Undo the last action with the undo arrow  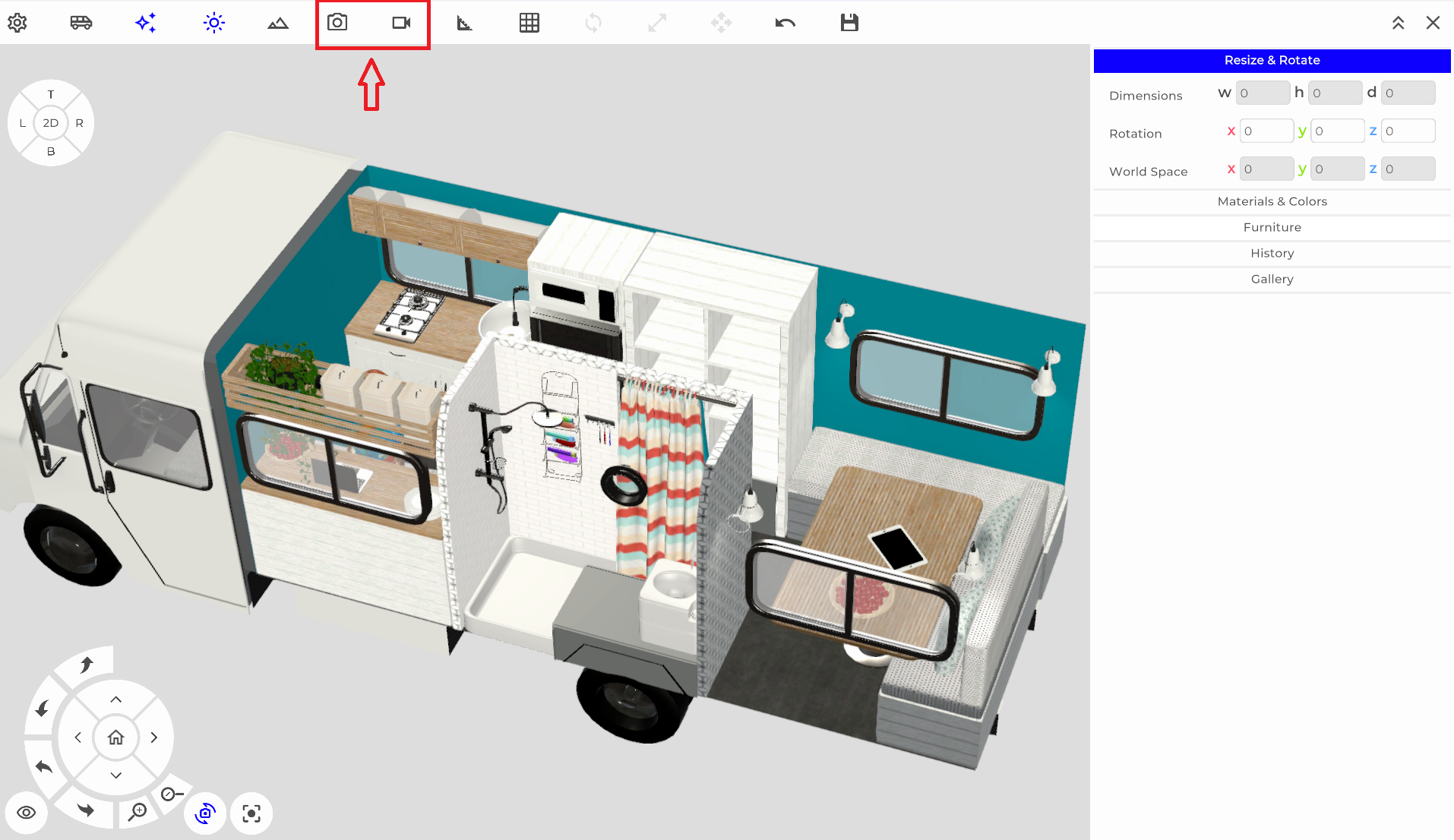[785, 23]
